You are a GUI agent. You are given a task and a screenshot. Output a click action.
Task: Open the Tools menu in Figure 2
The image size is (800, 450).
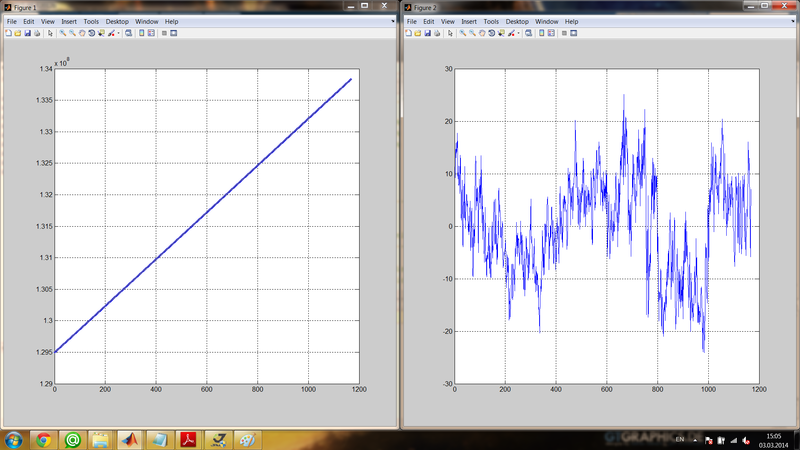[x=491, y=21]
